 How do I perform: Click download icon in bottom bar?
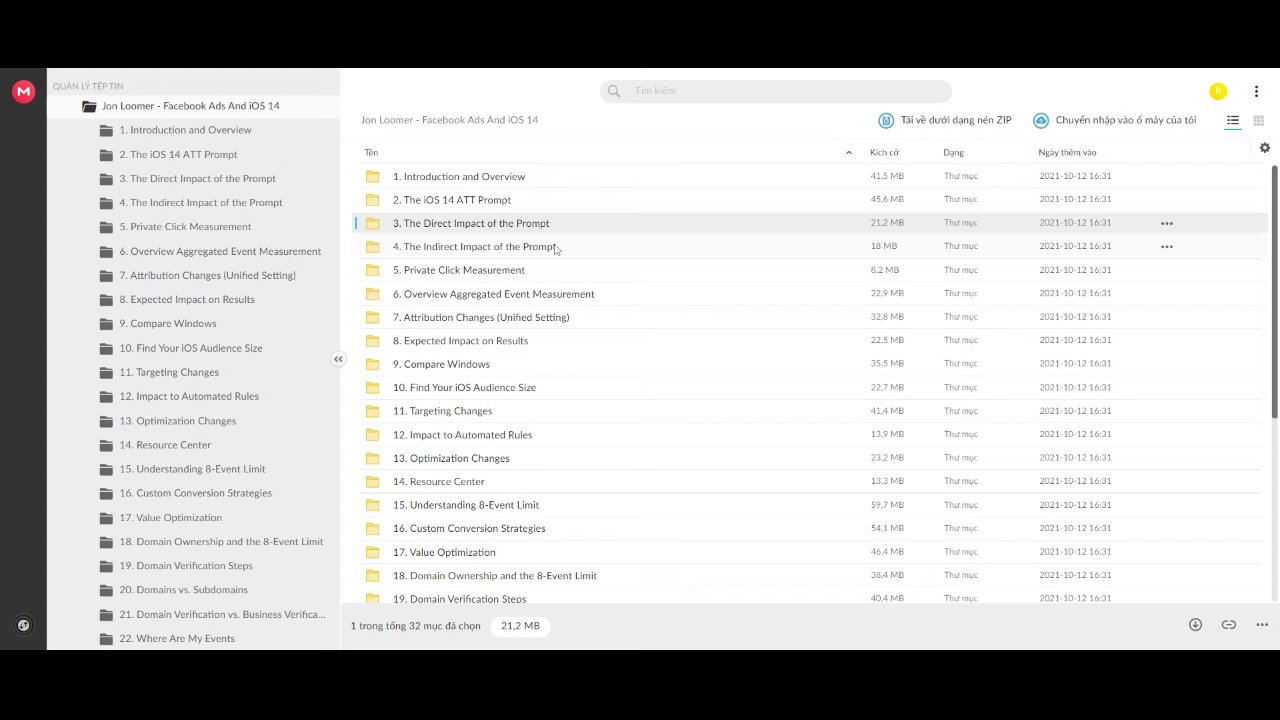pos(1195,625)
